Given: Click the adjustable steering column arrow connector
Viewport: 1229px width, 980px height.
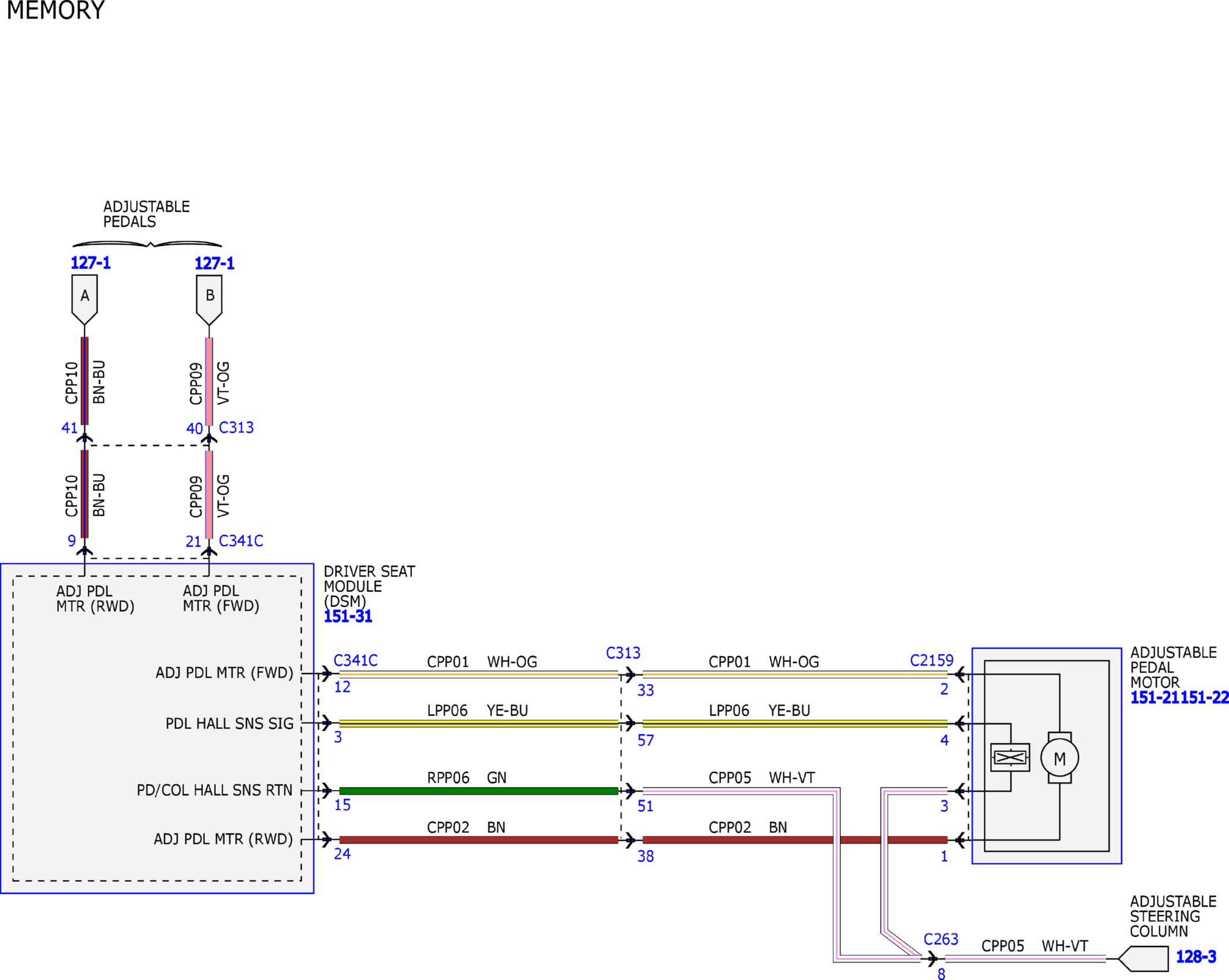Looking at the screenshot, I should tap(1143, 959).
